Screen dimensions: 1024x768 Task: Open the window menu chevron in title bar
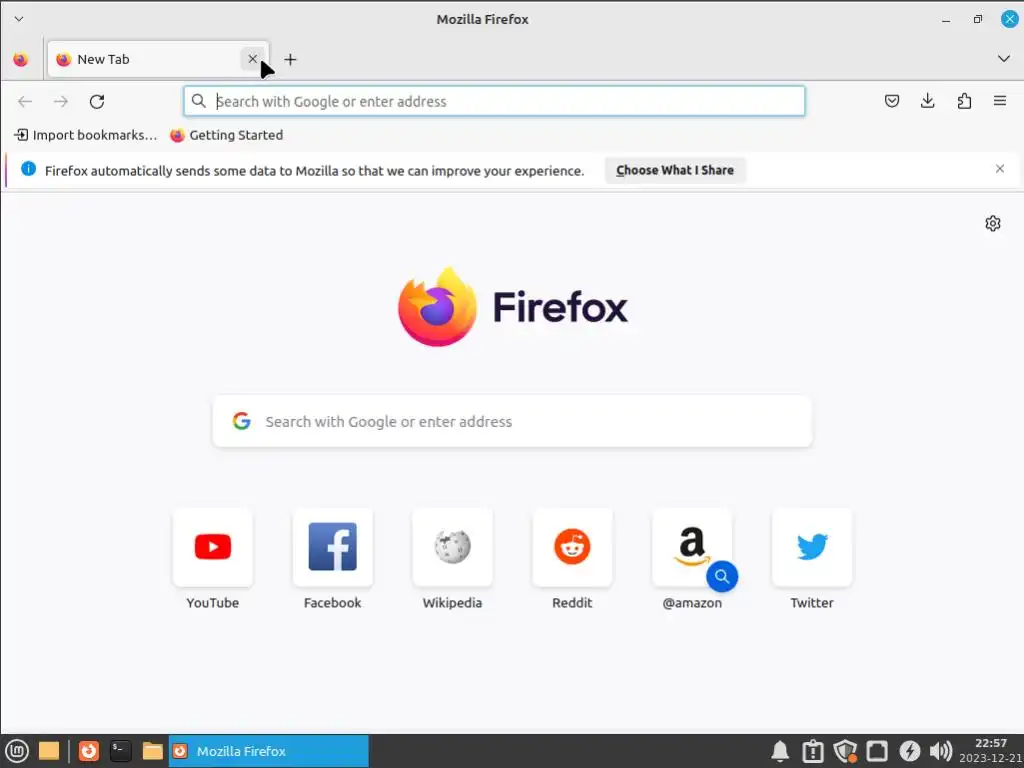coord(19,19)
